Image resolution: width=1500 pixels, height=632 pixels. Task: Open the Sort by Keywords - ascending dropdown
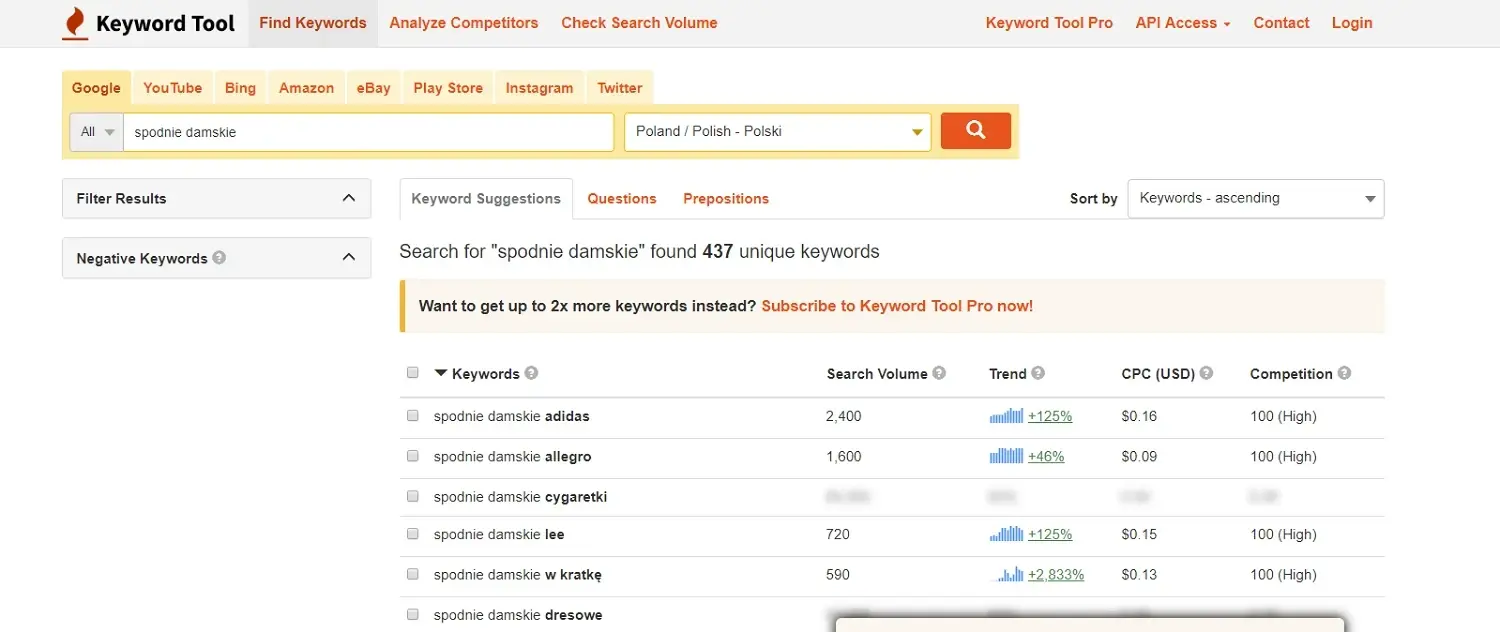click(x=1256, y=198)
